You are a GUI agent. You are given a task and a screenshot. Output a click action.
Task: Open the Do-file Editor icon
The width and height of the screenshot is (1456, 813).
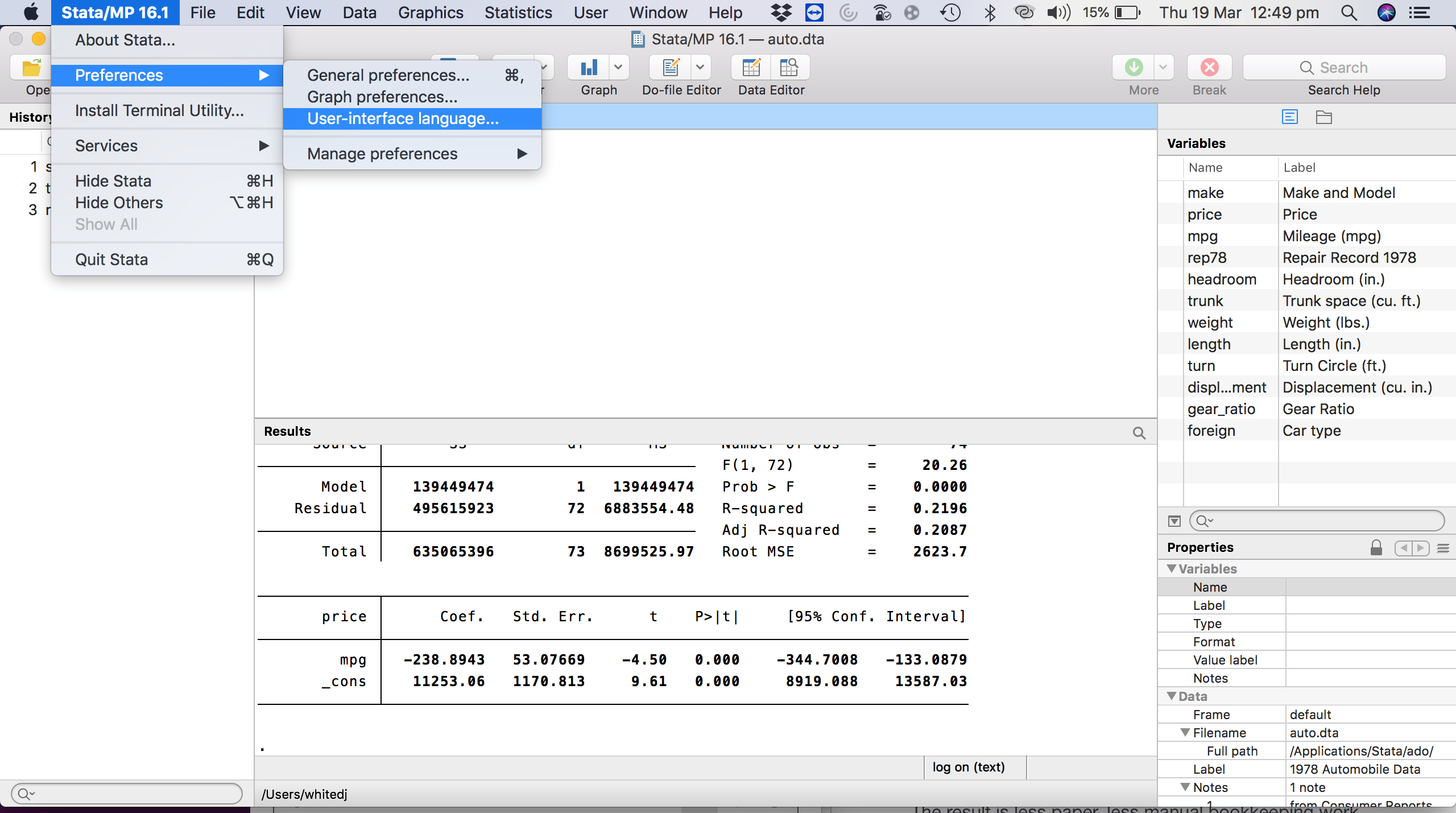coord(671,68)
